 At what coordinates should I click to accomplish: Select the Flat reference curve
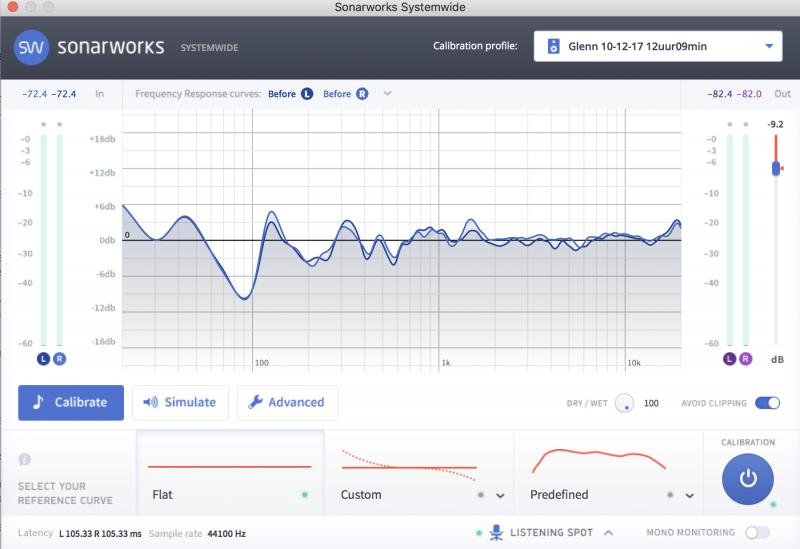click(x=230, y=473)
